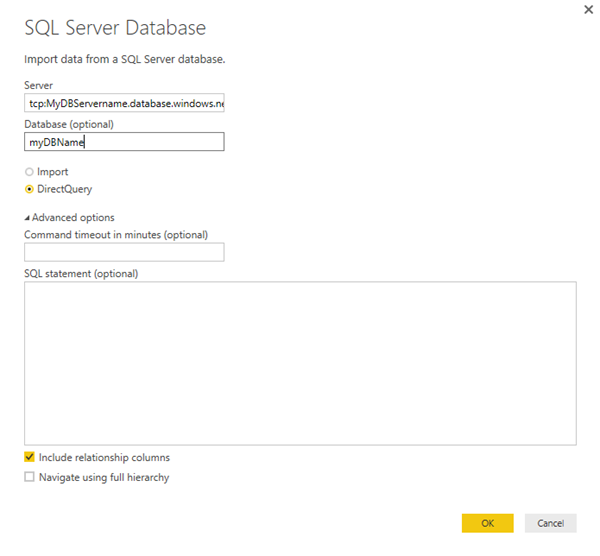This screenshot has height=556, width=600.
Task: Uncheck the Include relationship columns checkbox
Action: pos(29,457)
